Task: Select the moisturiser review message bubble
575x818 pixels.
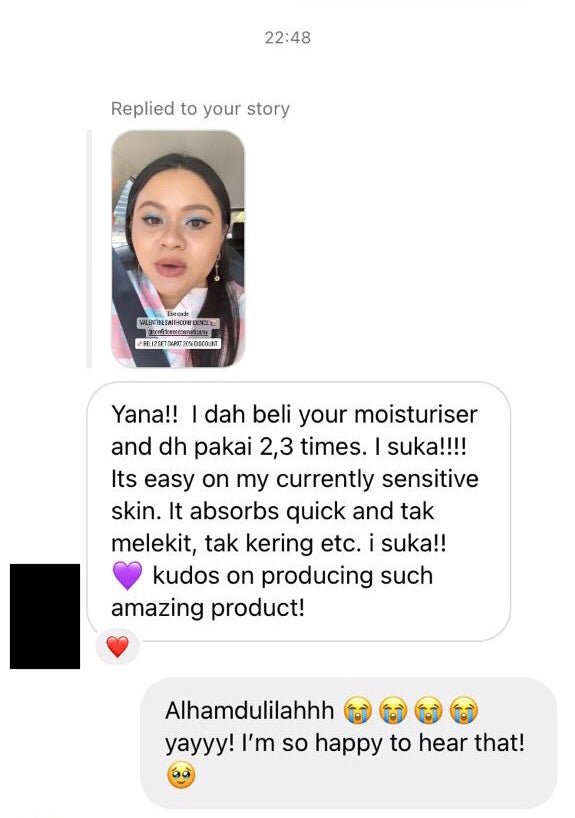Action: (x=298, y=511)
